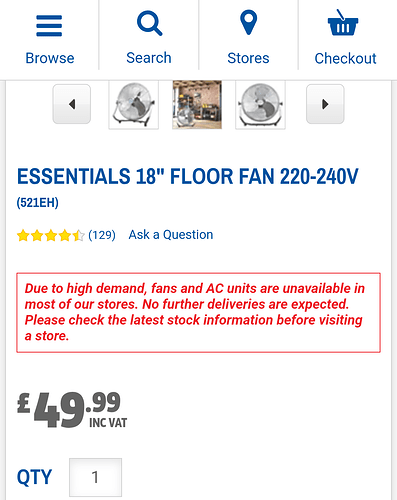Show previous product image with left arrow
Viewport: 397px width, 500px height.
(72, 104)
